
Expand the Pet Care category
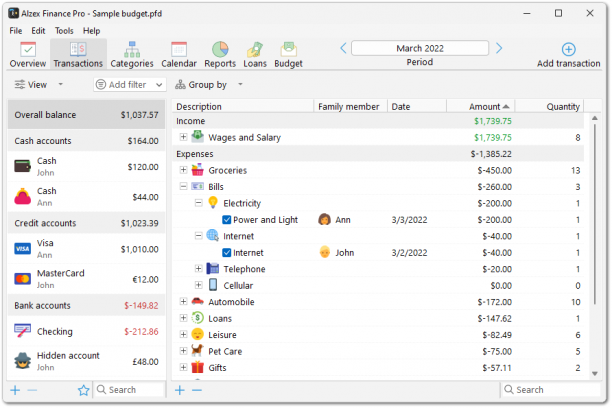click(x=183, y=351)
